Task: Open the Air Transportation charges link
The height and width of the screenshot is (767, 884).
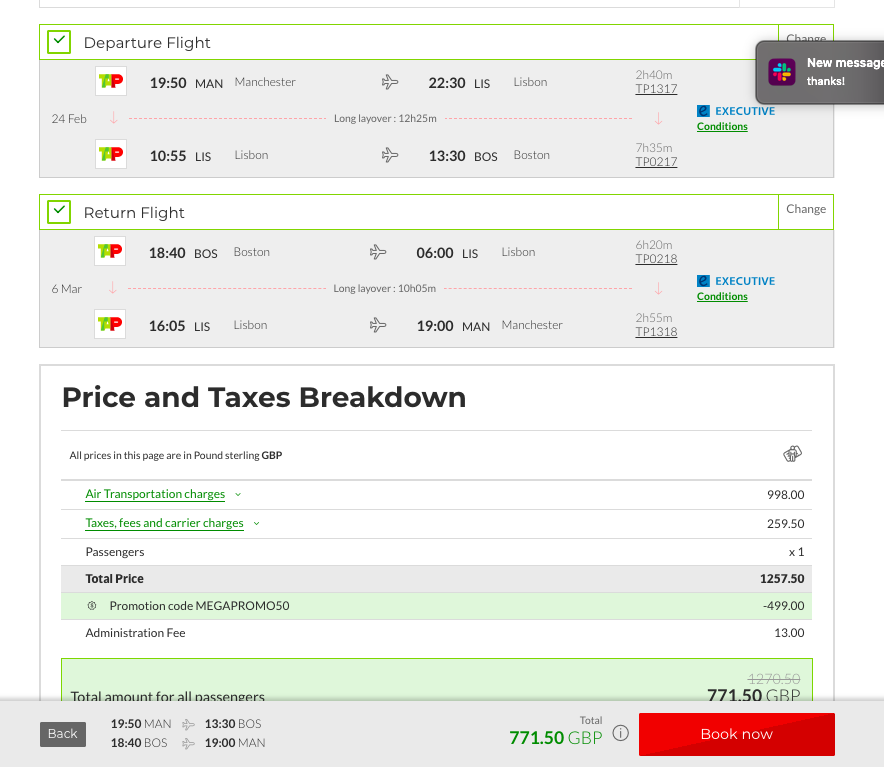Action: [155, 494]
